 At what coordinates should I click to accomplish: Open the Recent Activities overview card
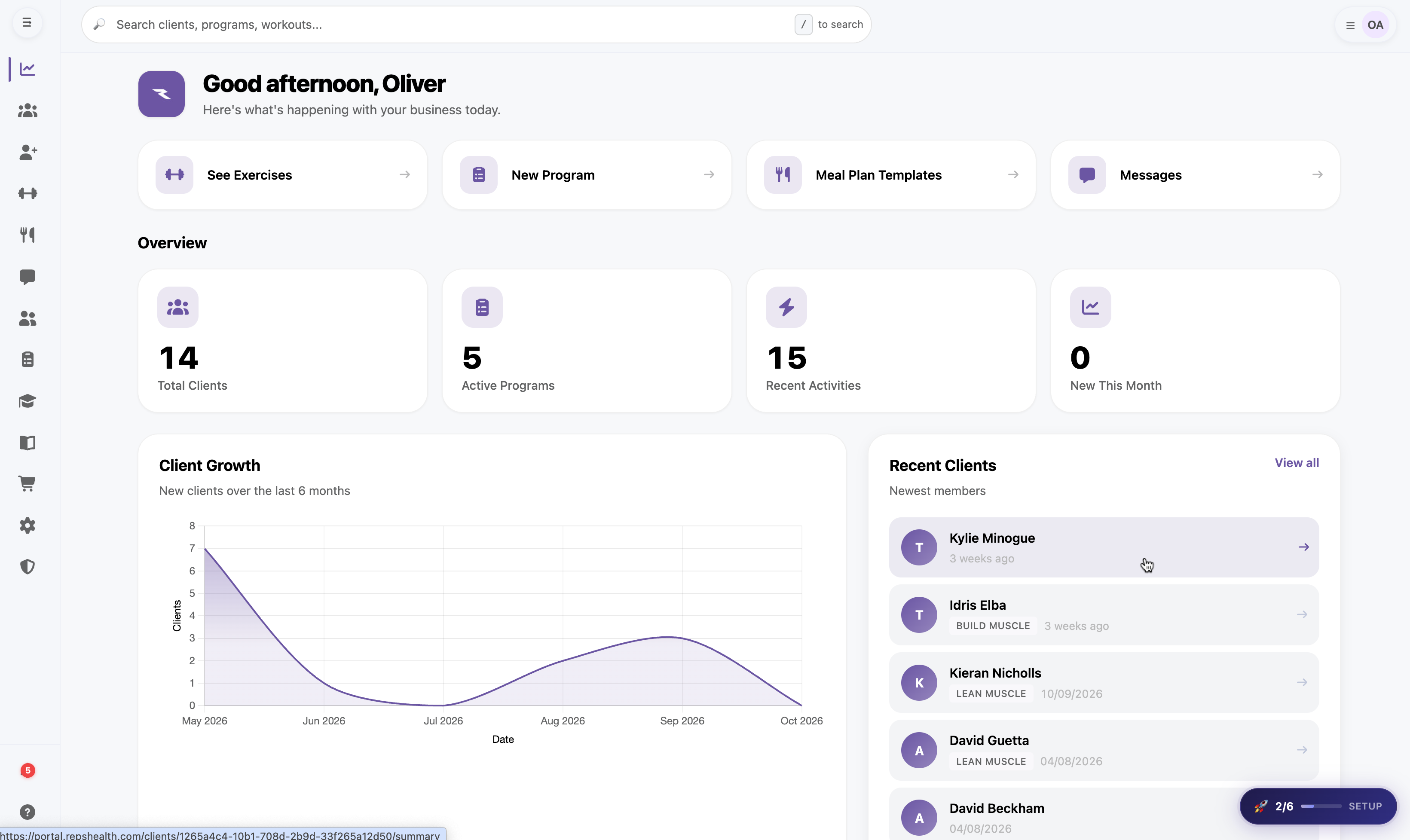891,341
